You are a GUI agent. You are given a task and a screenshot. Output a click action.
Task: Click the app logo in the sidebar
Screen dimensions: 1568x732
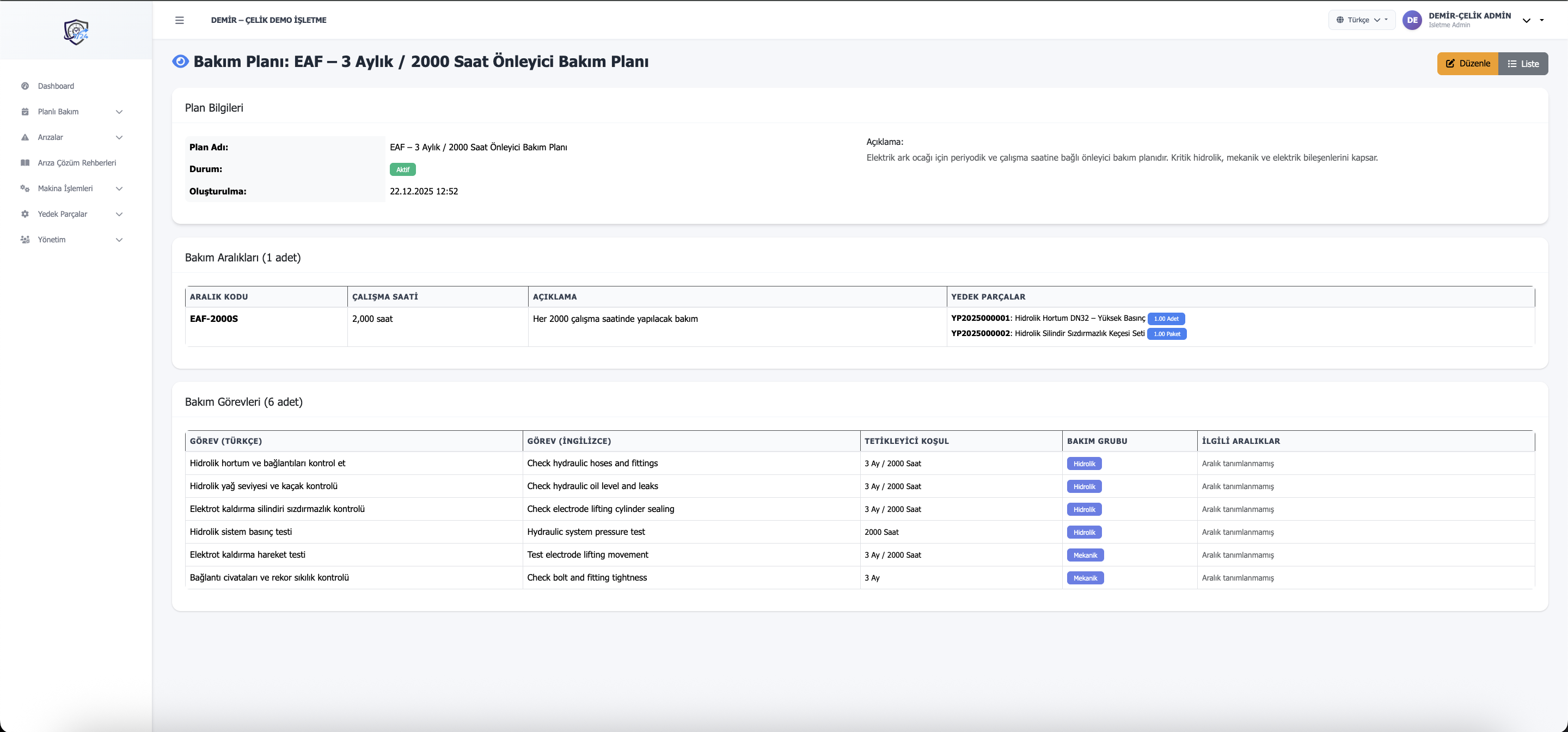[x=76, y=32]
